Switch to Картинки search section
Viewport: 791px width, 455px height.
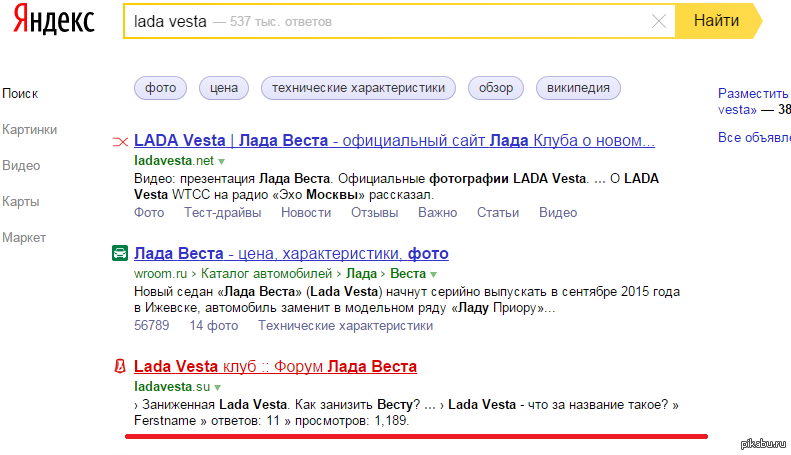(x=29, y=129)
